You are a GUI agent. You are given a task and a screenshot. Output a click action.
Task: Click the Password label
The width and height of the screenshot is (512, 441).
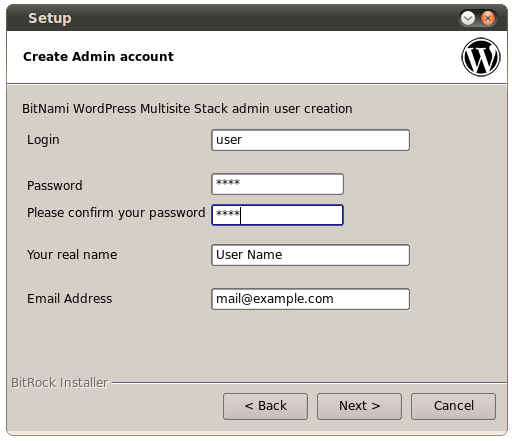[55, 185]
